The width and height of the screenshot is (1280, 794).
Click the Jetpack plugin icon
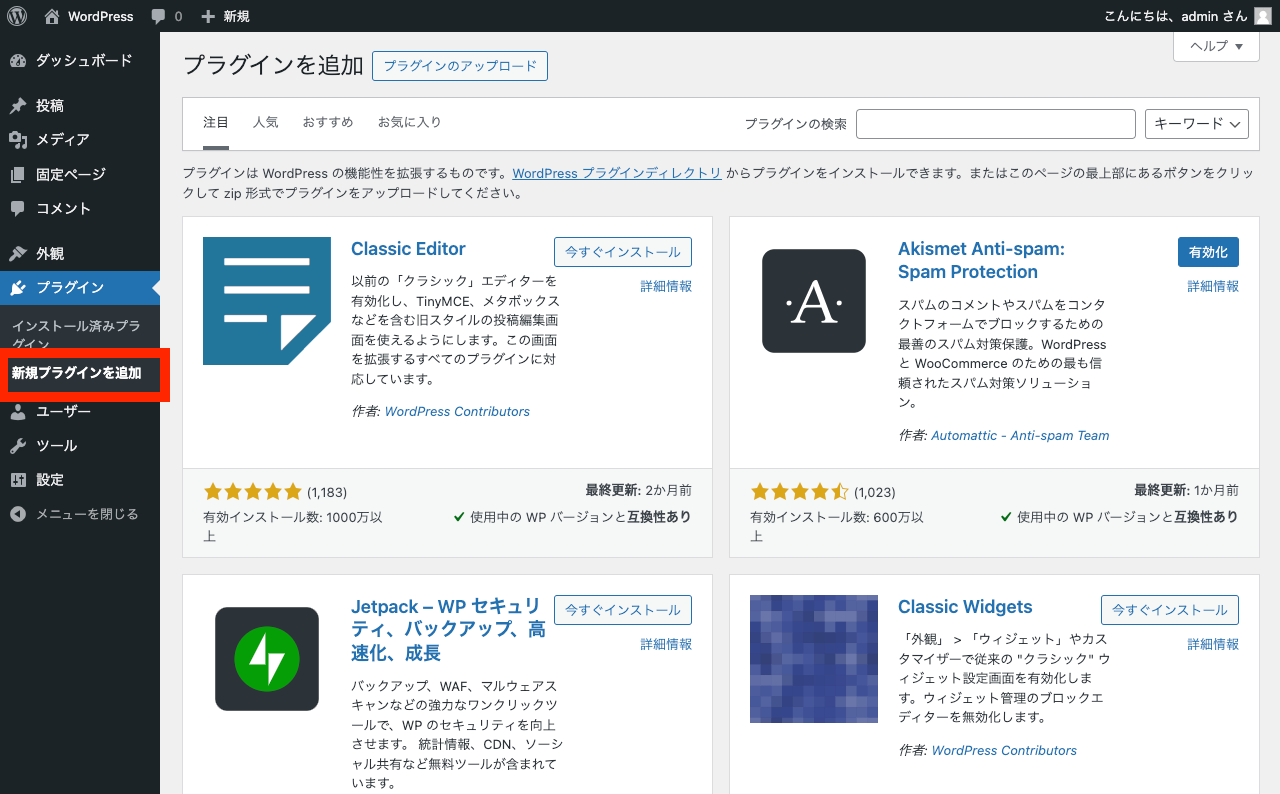[267, 659]
